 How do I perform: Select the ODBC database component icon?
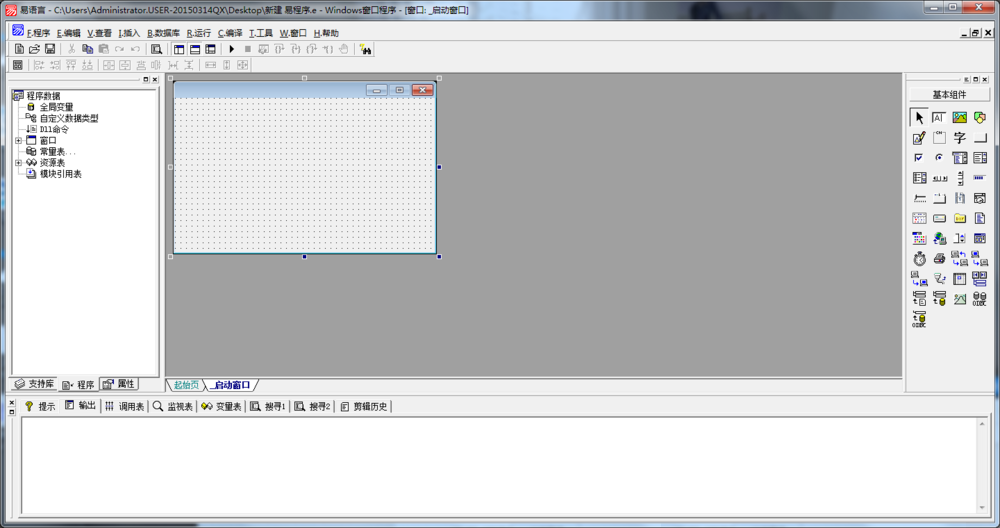tap(980, 298)
